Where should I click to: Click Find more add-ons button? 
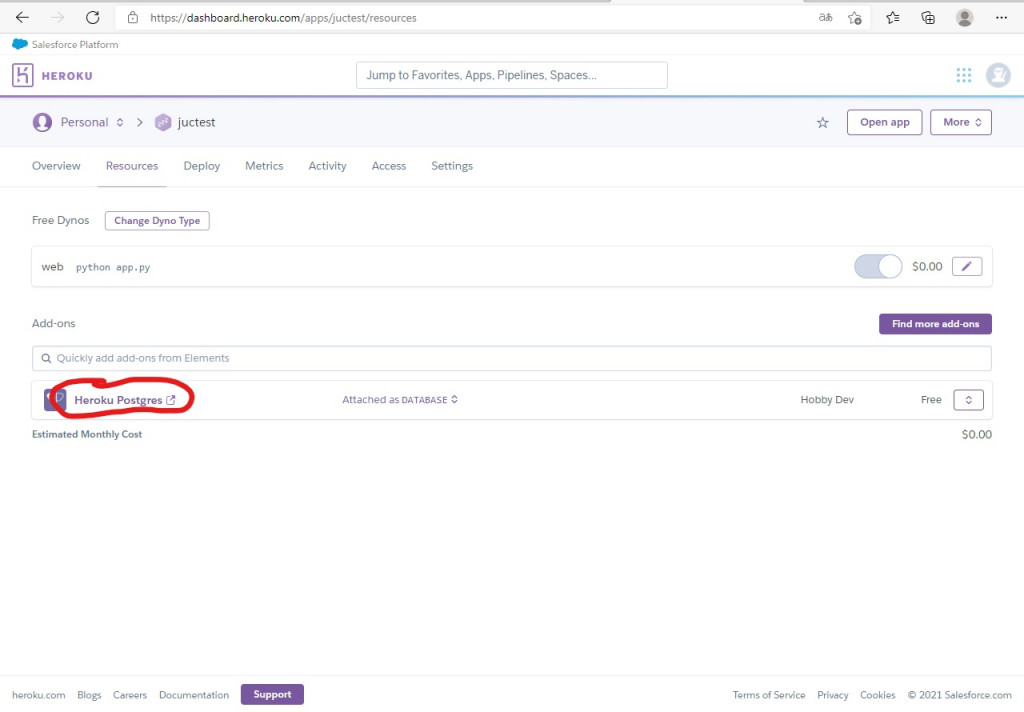[935, 323]
